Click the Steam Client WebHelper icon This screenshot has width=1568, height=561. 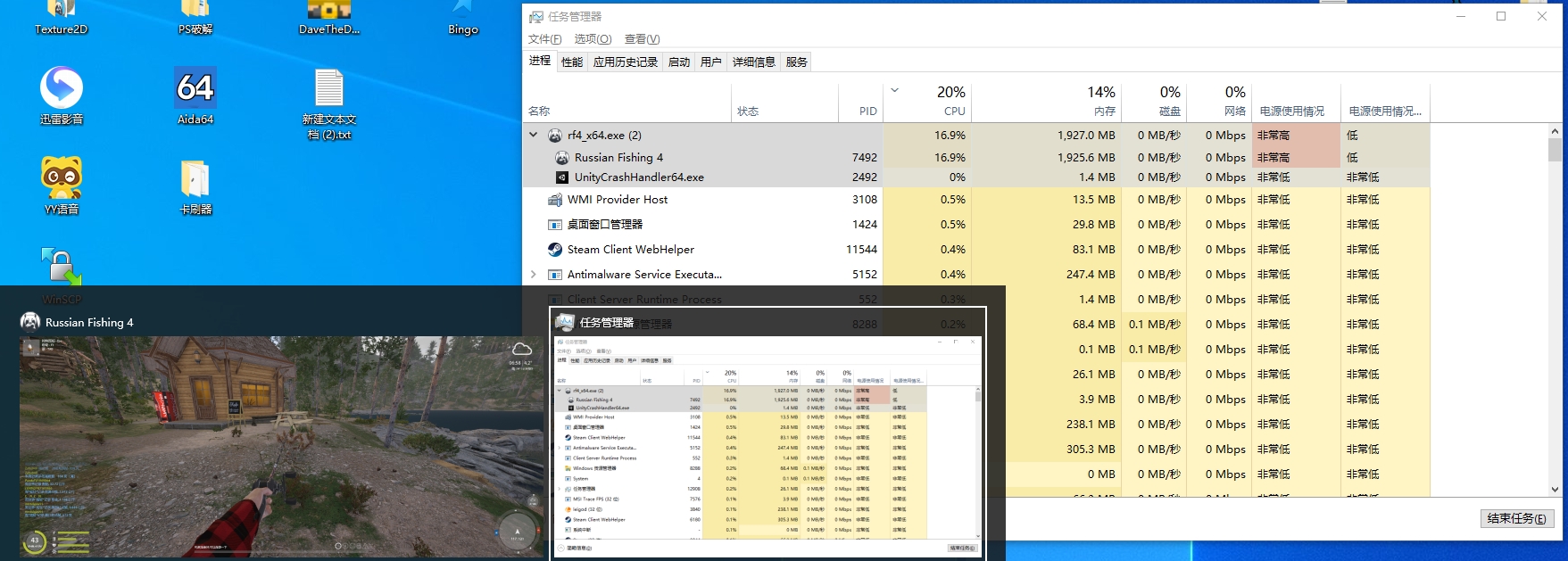pyautogui.click(x=555, y=250)
